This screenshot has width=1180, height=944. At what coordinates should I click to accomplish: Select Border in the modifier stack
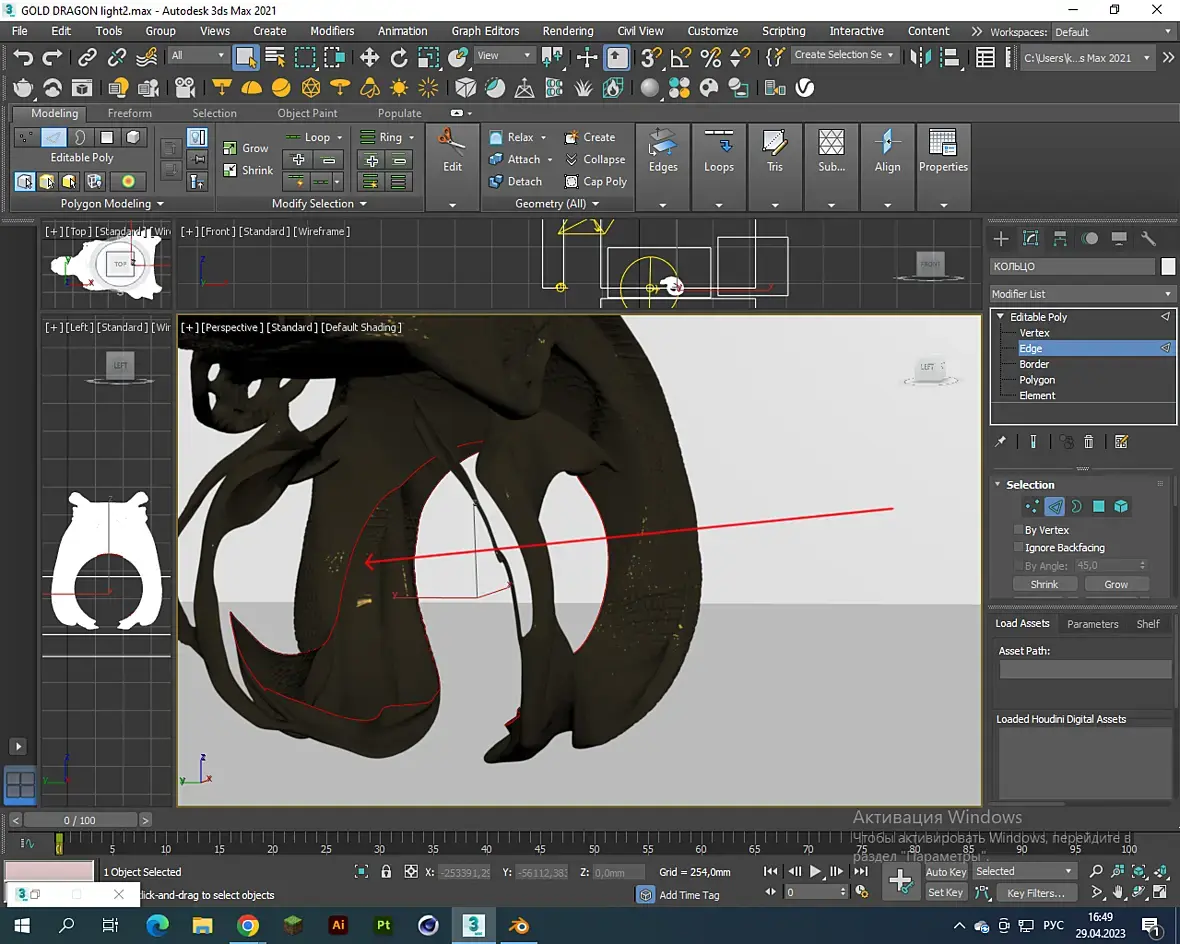(1034, 364)
